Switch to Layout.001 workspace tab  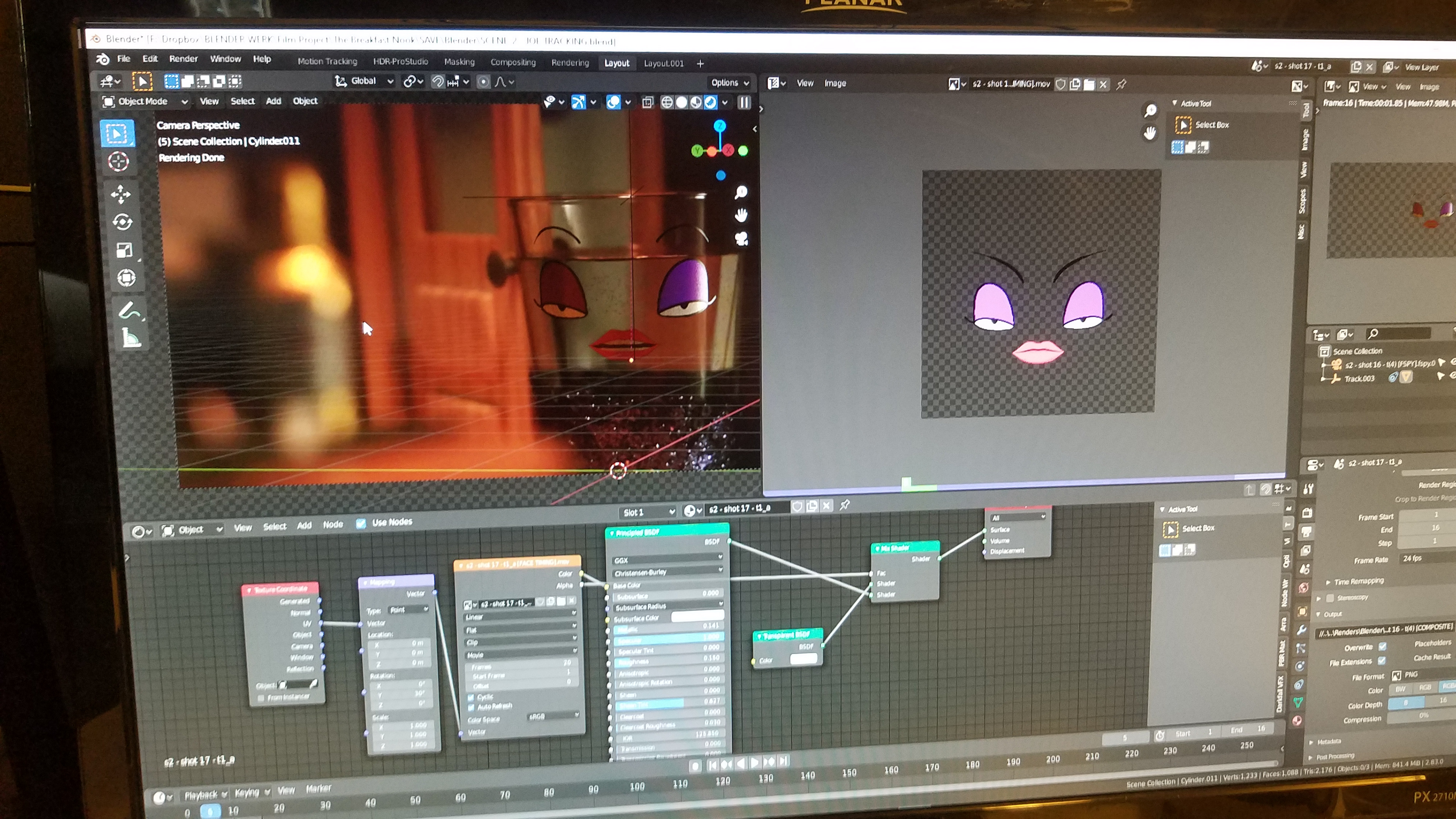[664, 63]
